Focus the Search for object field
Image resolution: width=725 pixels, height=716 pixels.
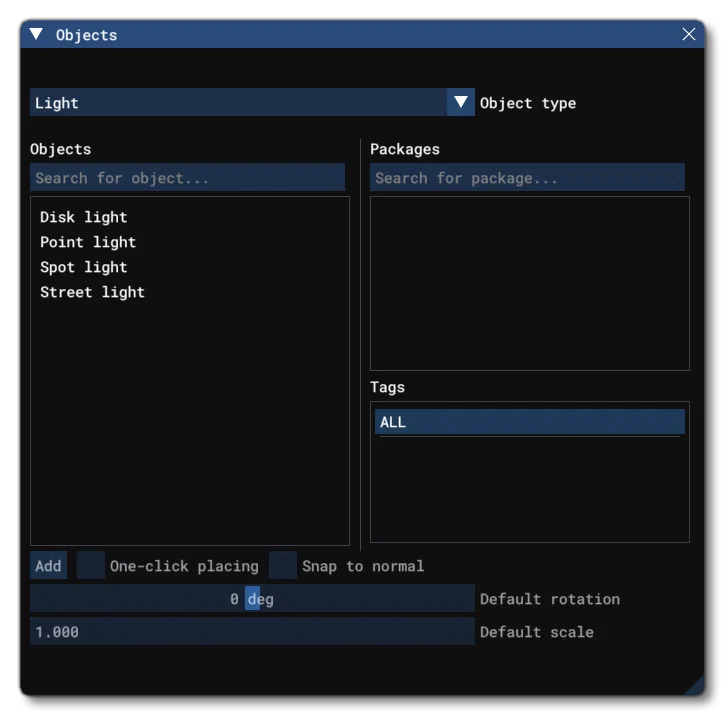[187, 177]
